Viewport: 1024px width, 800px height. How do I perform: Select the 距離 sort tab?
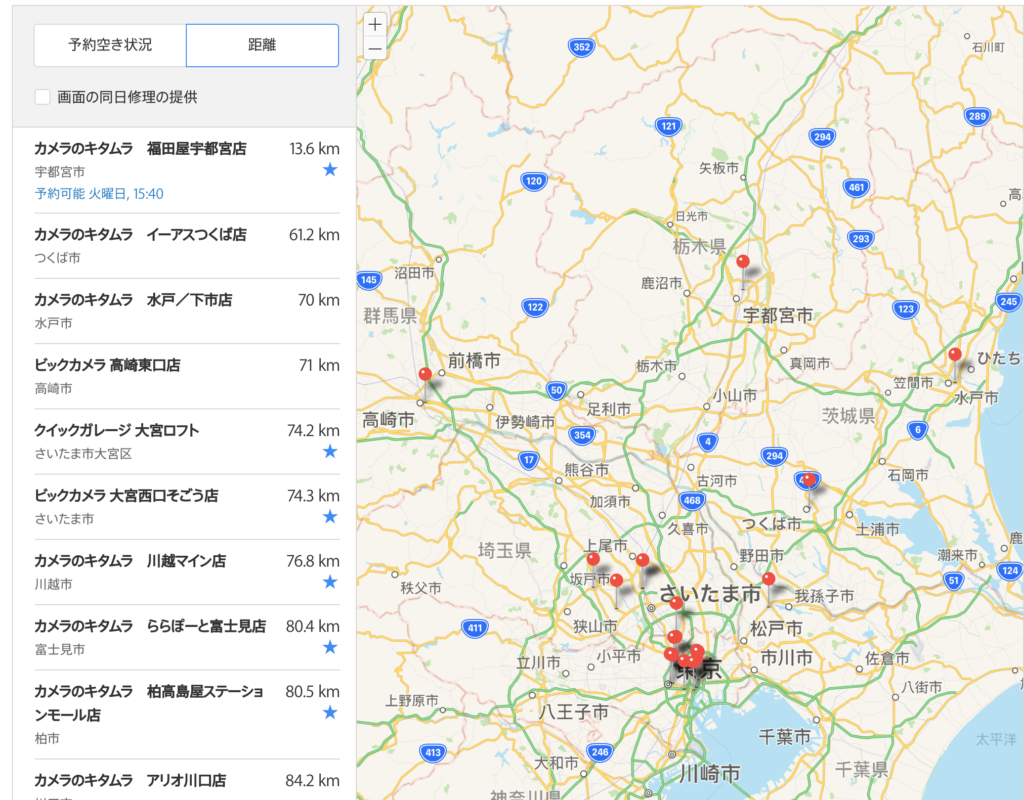[x=263, y=45]
